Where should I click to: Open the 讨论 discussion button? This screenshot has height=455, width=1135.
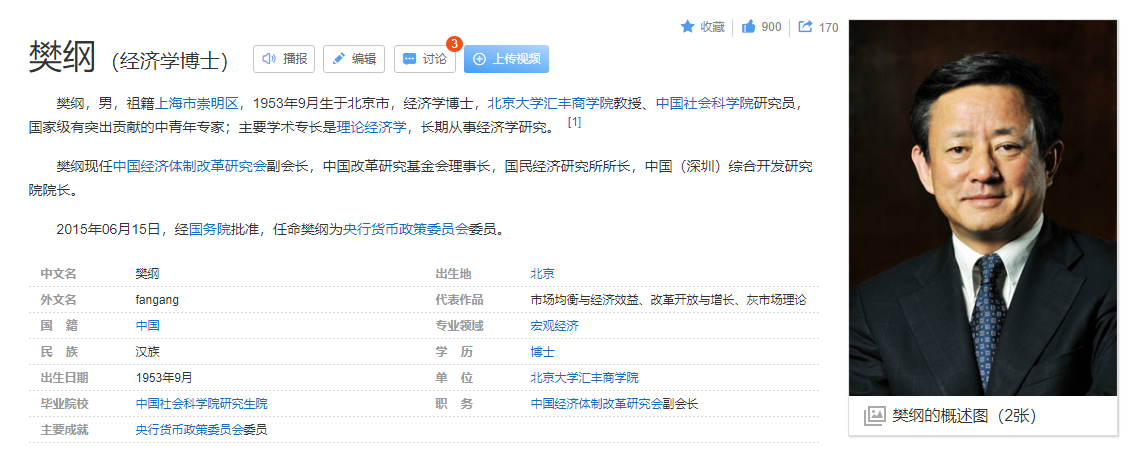click(424, 59)
